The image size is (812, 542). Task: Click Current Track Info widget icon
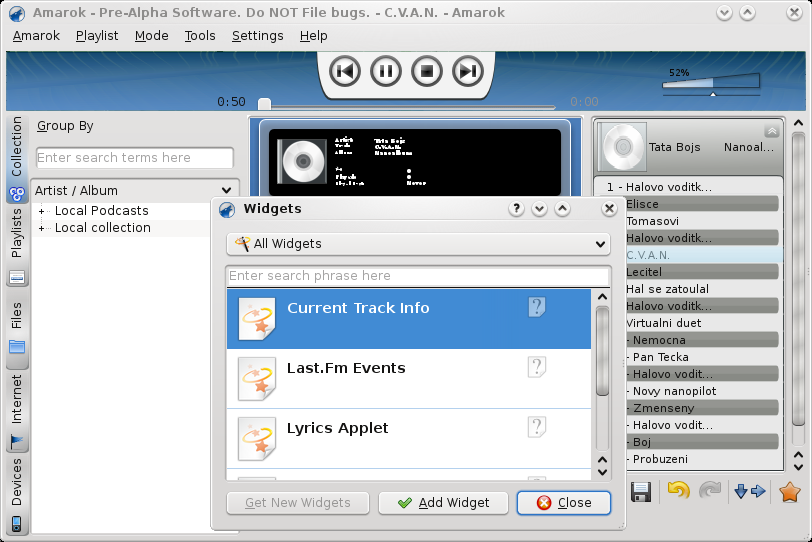[257, 319]
